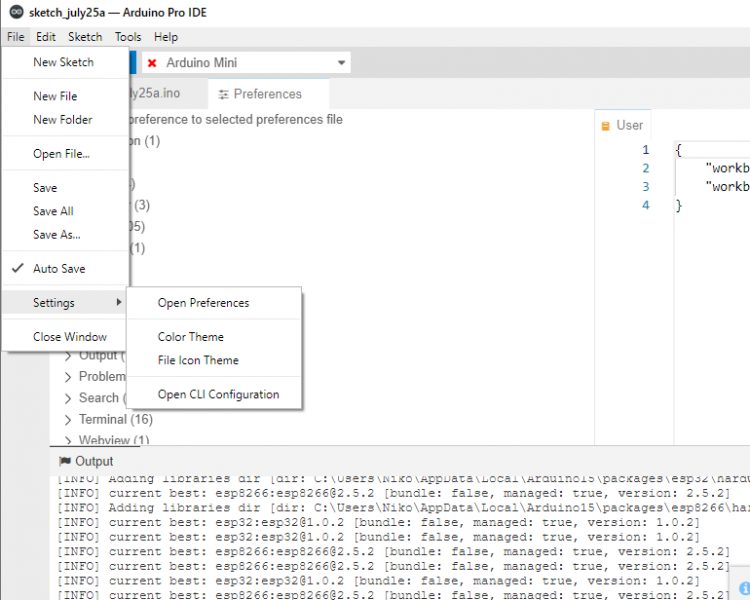Image resolution: width=750 pixels, height=600 pixels.
Task: Expand the Output preferences tree node
Action: pyautogui.click(x=68, y=356)
